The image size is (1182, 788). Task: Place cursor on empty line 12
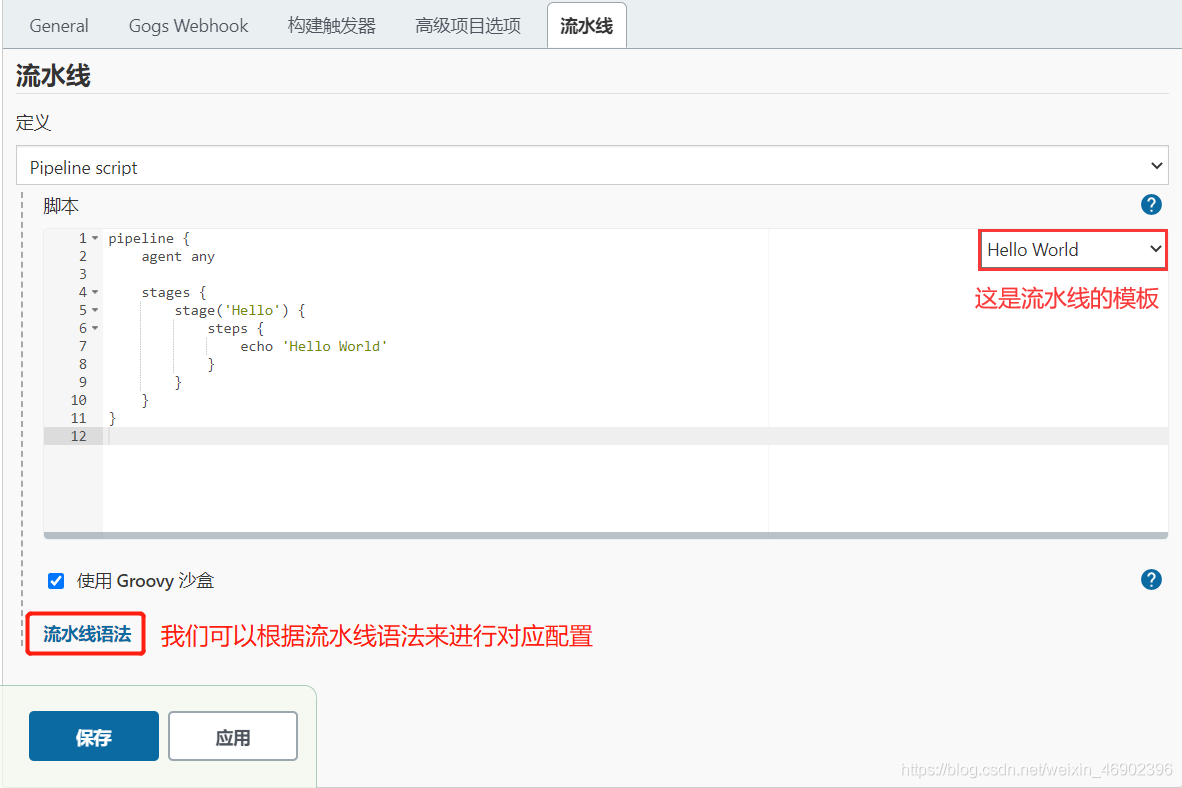[x=400, y=436]
